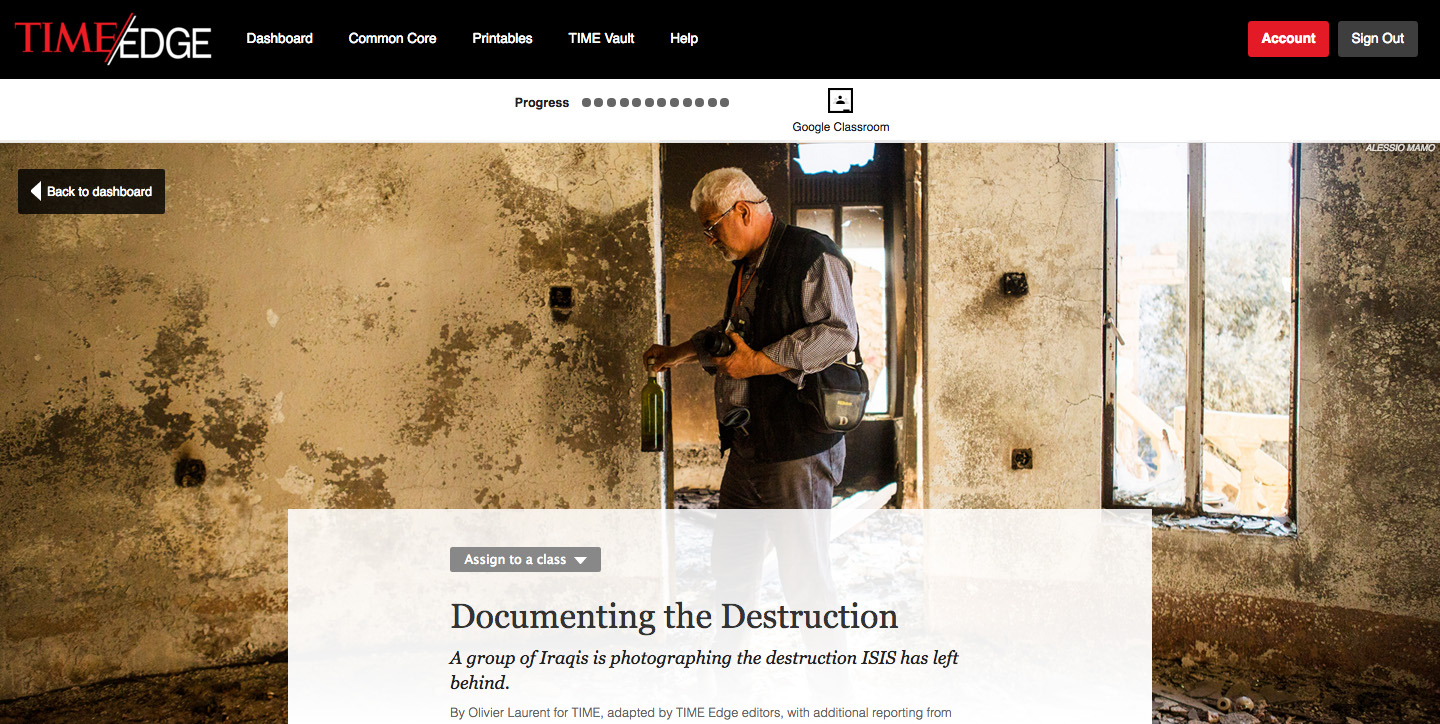Click the Alessio Mamo photo credit
Image resolution: width=1440 pixels, height=724 pixels.
point(1400,148)
